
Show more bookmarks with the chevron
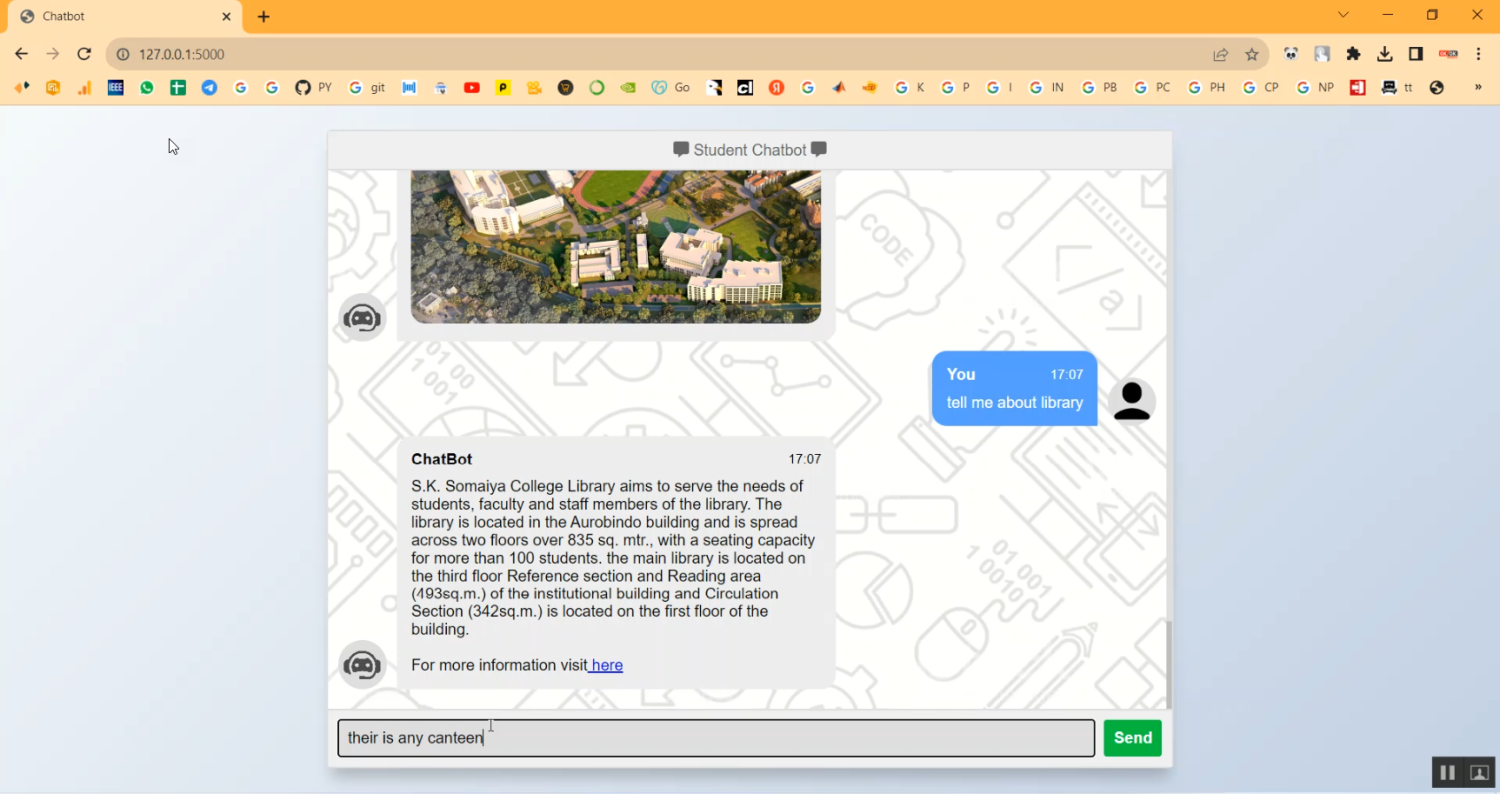click(x=1478, y=88)
